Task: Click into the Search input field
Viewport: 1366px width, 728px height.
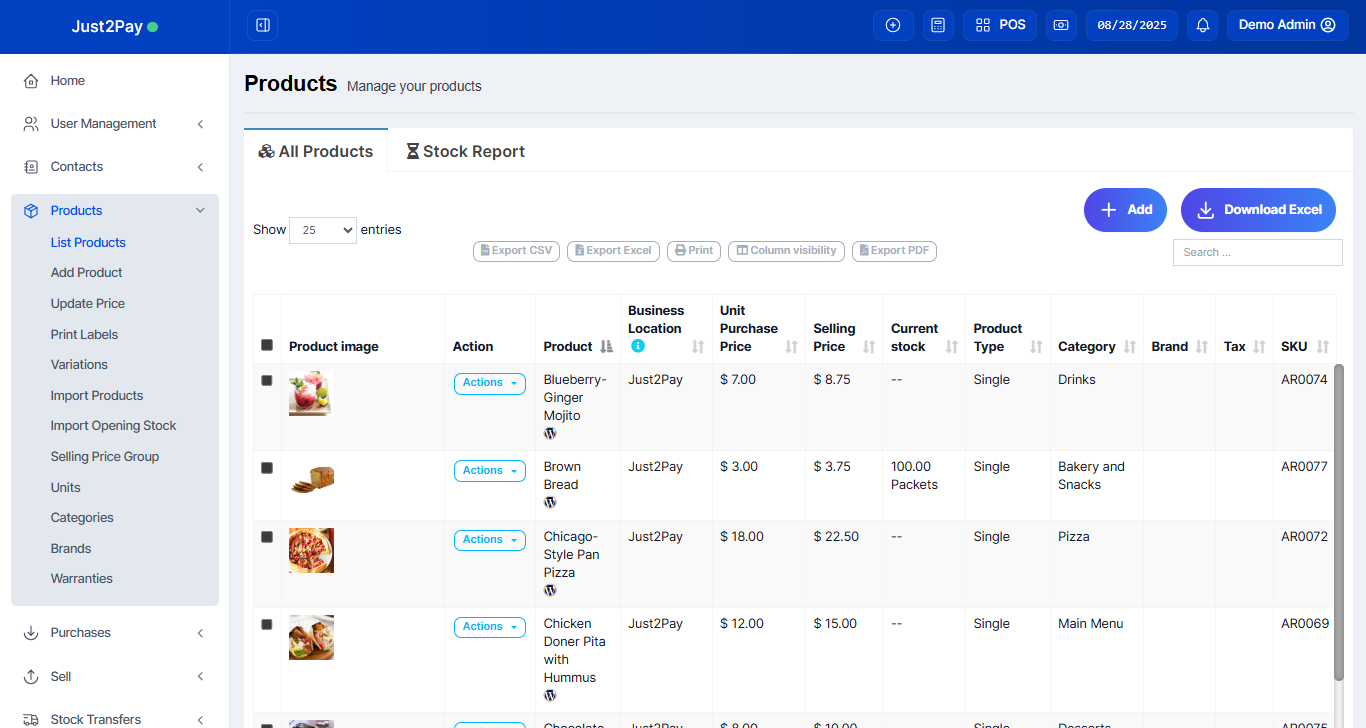Action: (x=1257, y=253)
